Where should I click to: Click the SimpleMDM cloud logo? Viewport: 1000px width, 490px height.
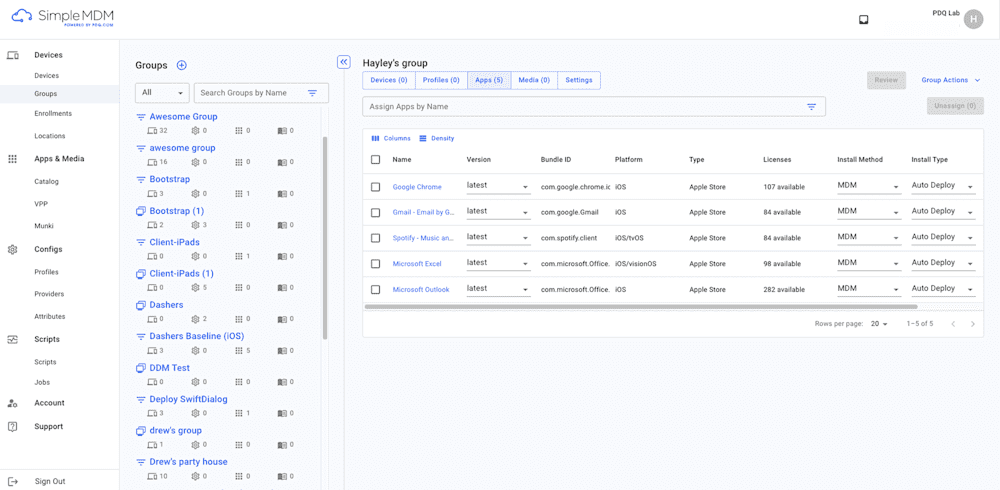(x=22, y=16)
